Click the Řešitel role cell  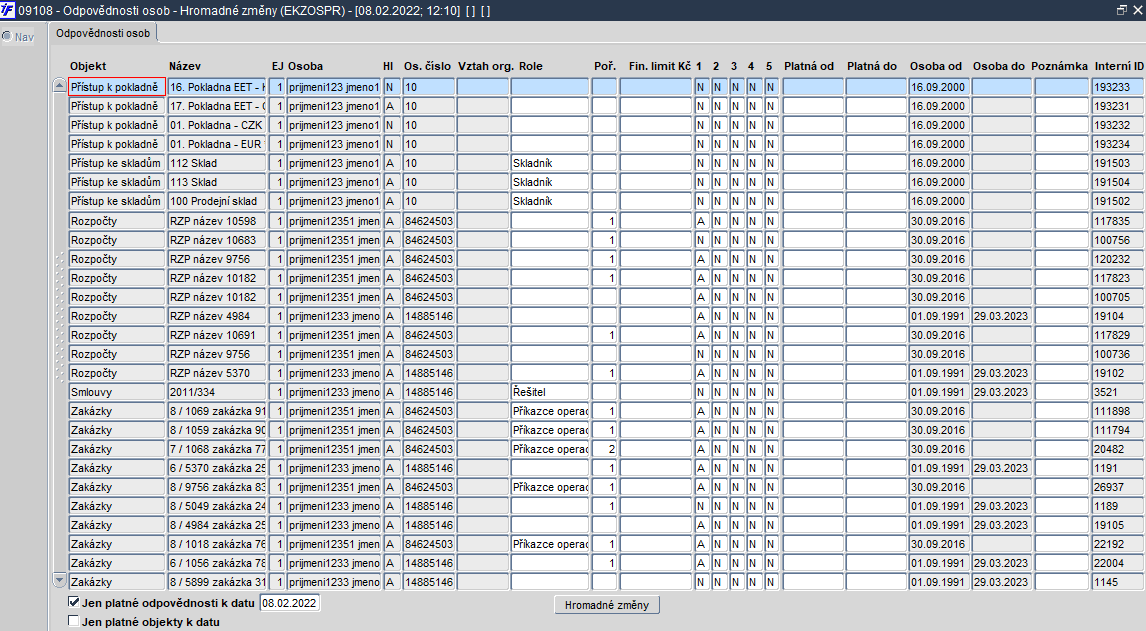click(550, 392)
